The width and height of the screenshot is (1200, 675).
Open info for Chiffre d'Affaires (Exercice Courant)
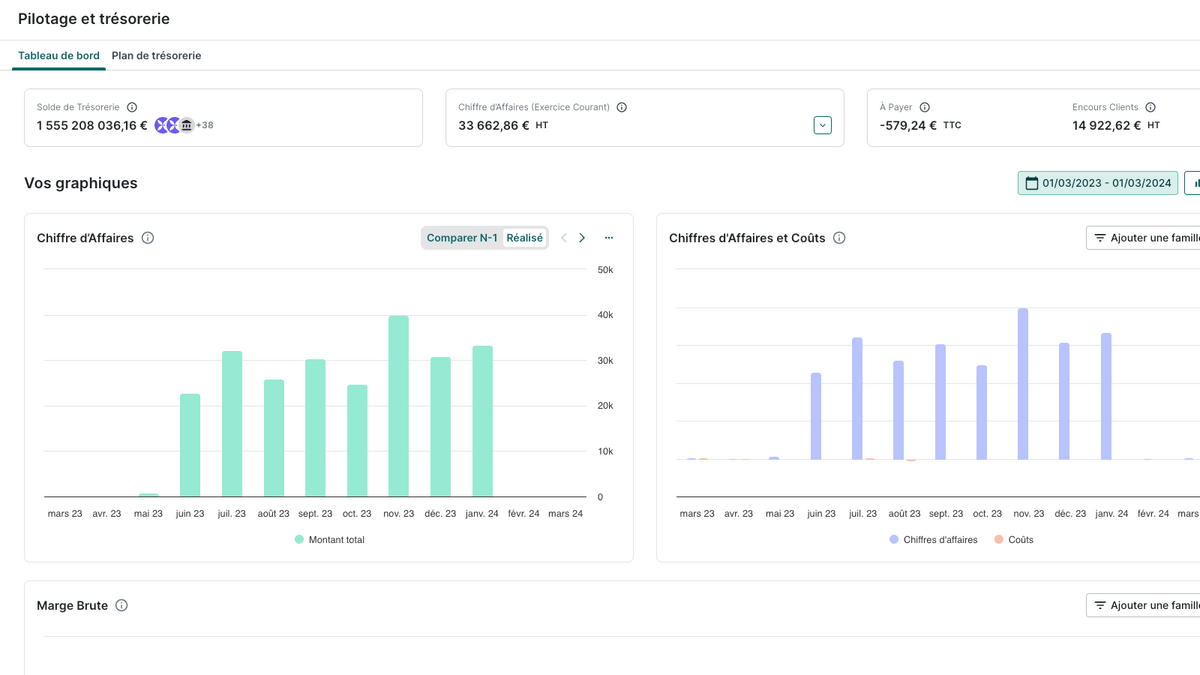tap(621, 107)
